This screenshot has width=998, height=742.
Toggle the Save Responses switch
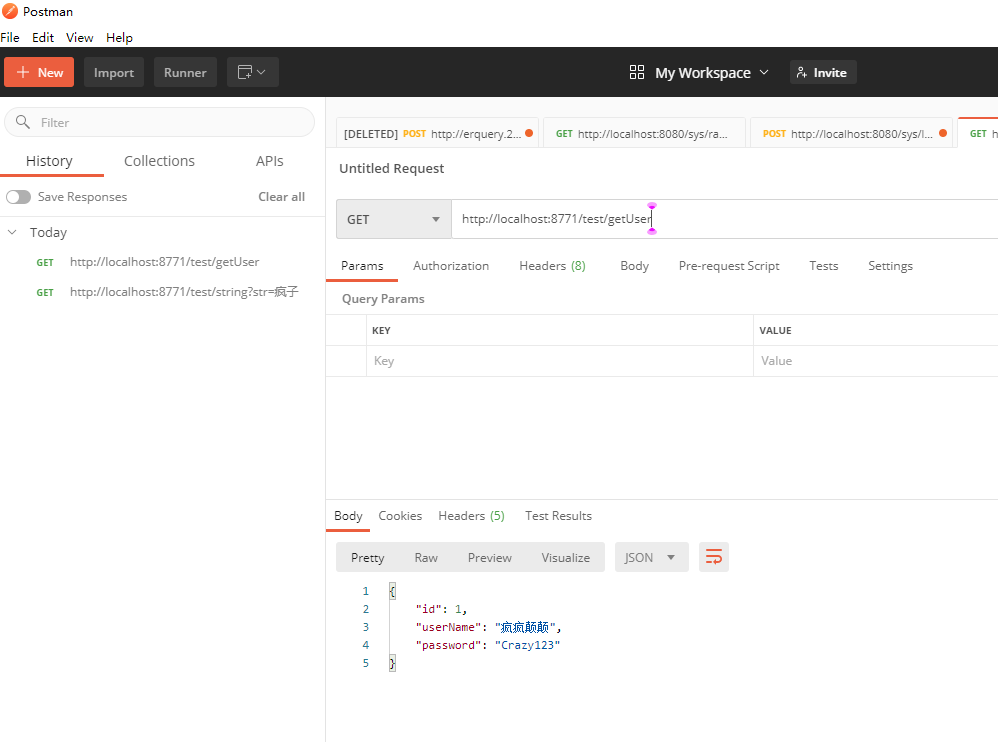pyautogui.click(x=18, y=197)
